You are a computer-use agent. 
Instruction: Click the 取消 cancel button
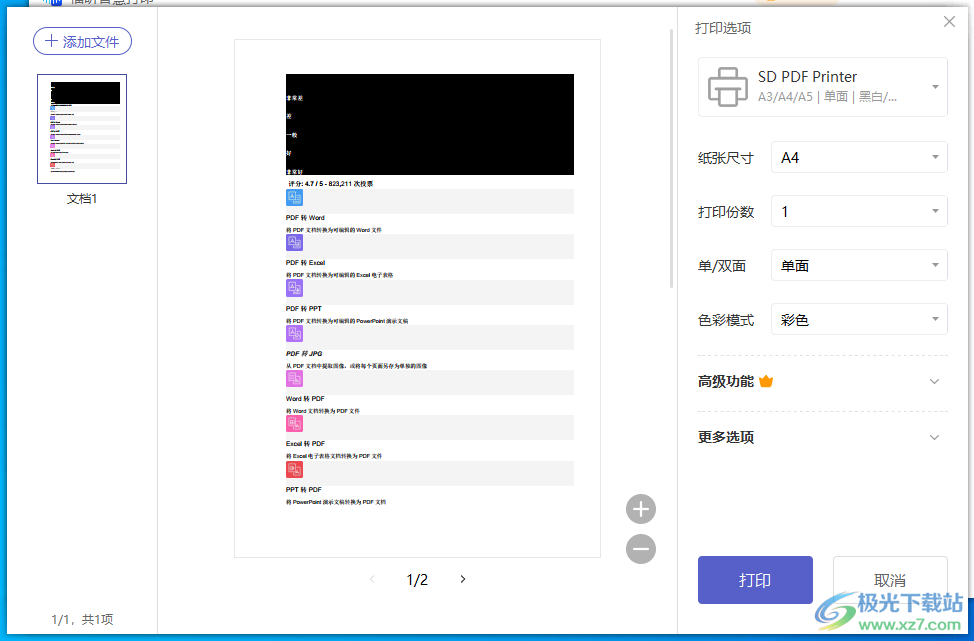point(890,580)
